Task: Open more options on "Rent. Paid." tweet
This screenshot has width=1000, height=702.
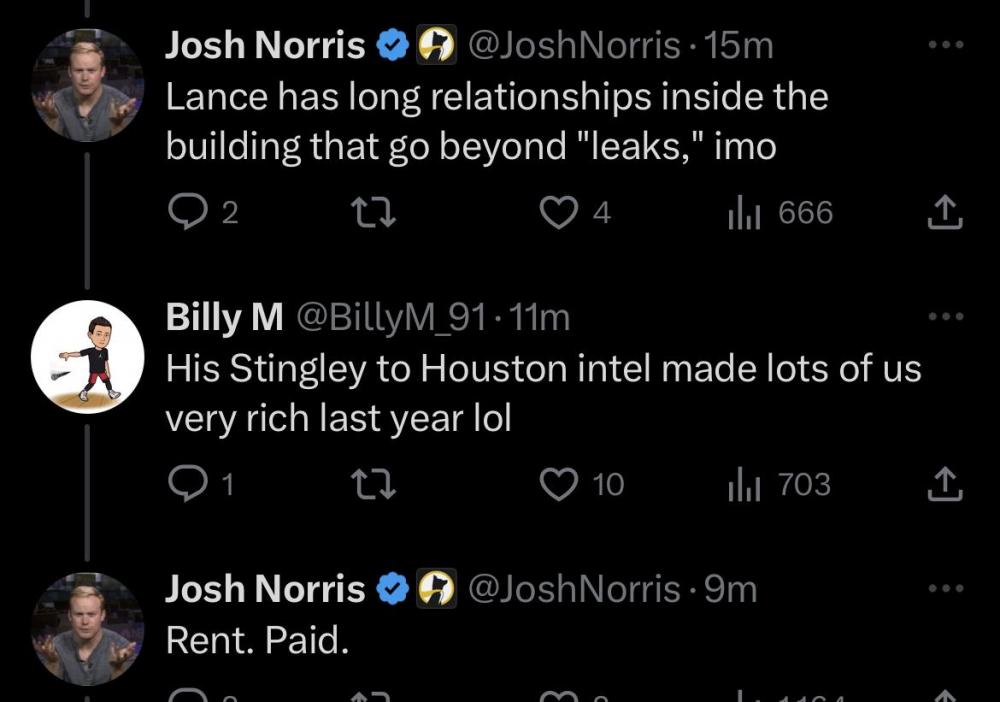Action: point(944,589)
